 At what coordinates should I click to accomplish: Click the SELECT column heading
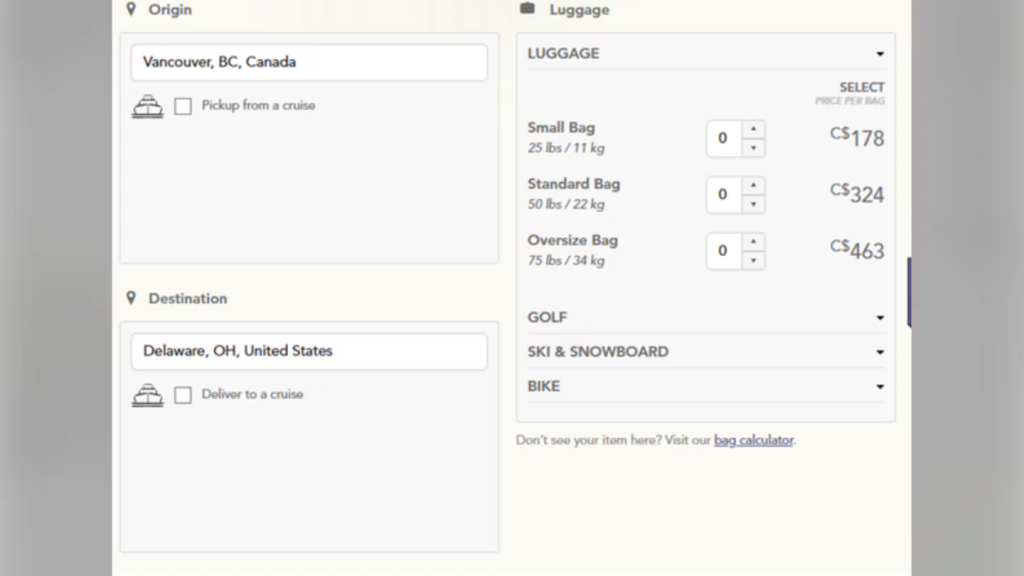point(861,88)
